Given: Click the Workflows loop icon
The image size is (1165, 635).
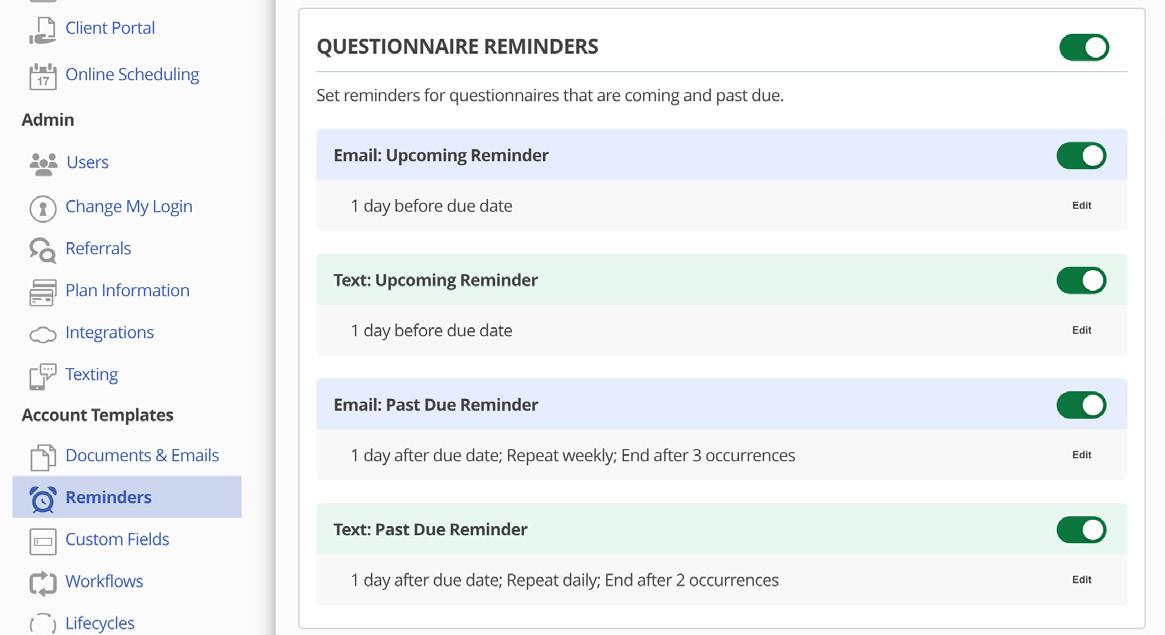Looking at the screenshot, I should coord(42,583).
